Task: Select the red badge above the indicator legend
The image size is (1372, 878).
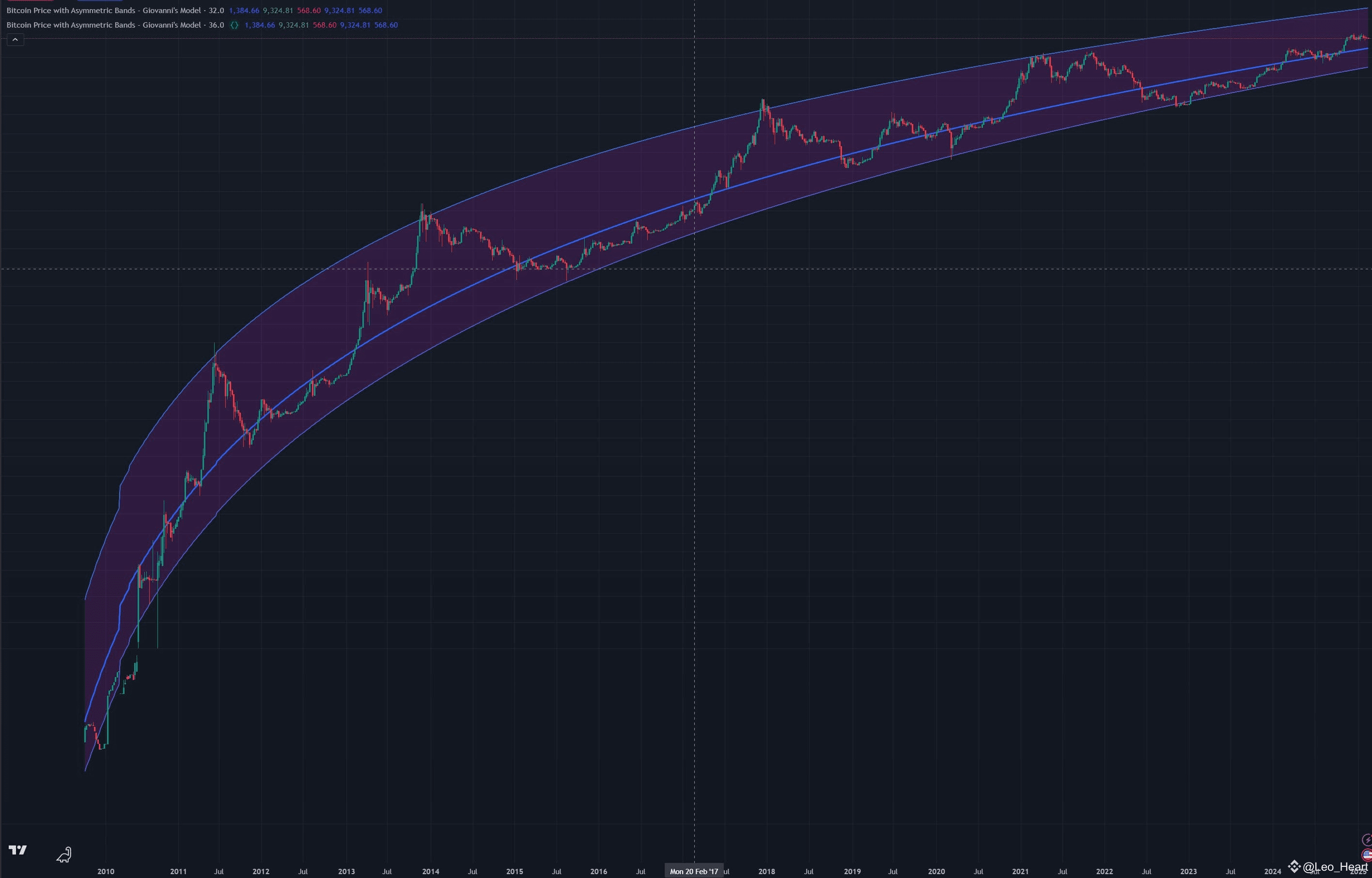Action: [31, 2]
